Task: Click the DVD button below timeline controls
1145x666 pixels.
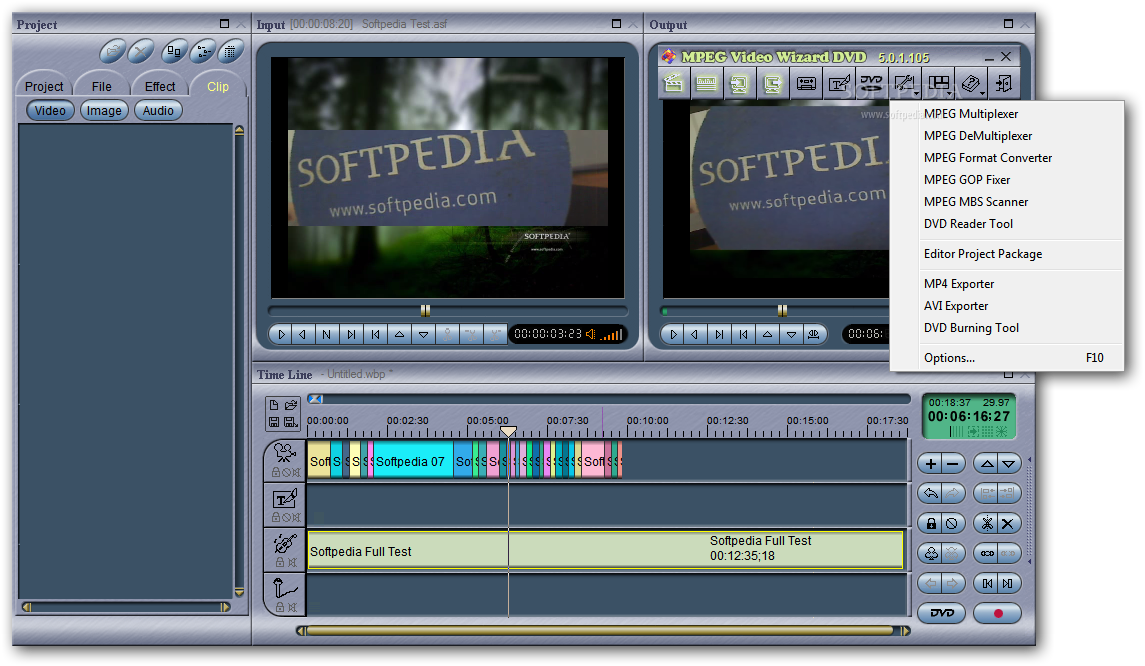Action: point(942,613)
